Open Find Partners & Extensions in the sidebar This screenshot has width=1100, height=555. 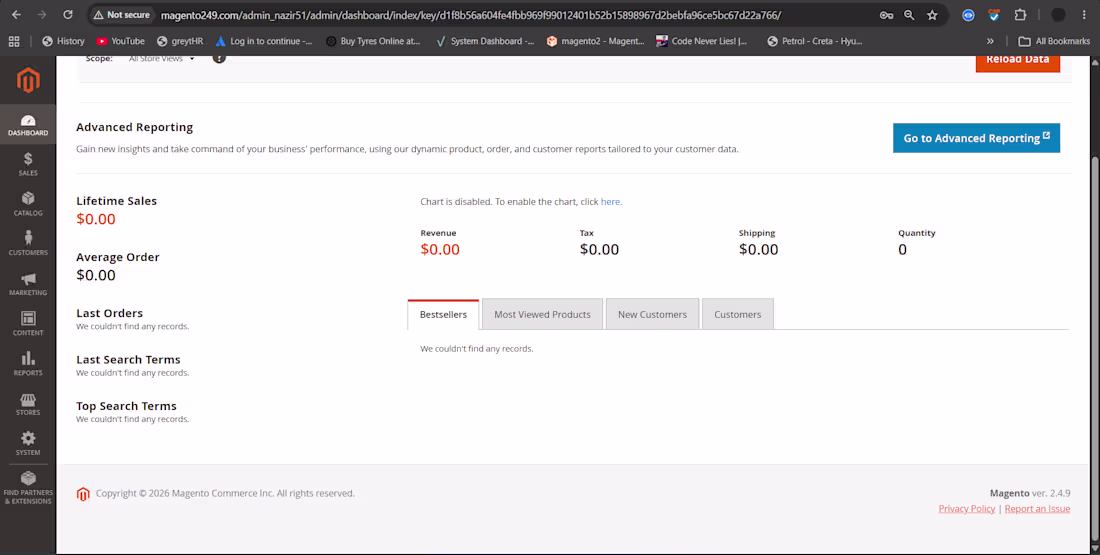coord(28,488)
